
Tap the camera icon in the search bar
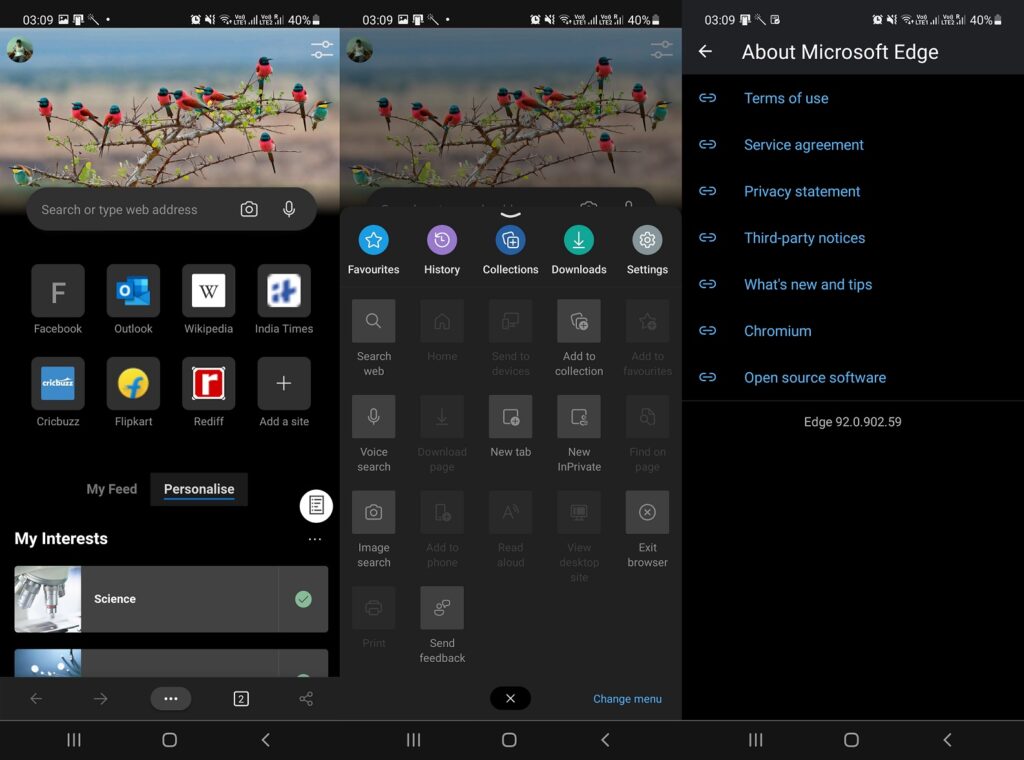click(249, 209)
